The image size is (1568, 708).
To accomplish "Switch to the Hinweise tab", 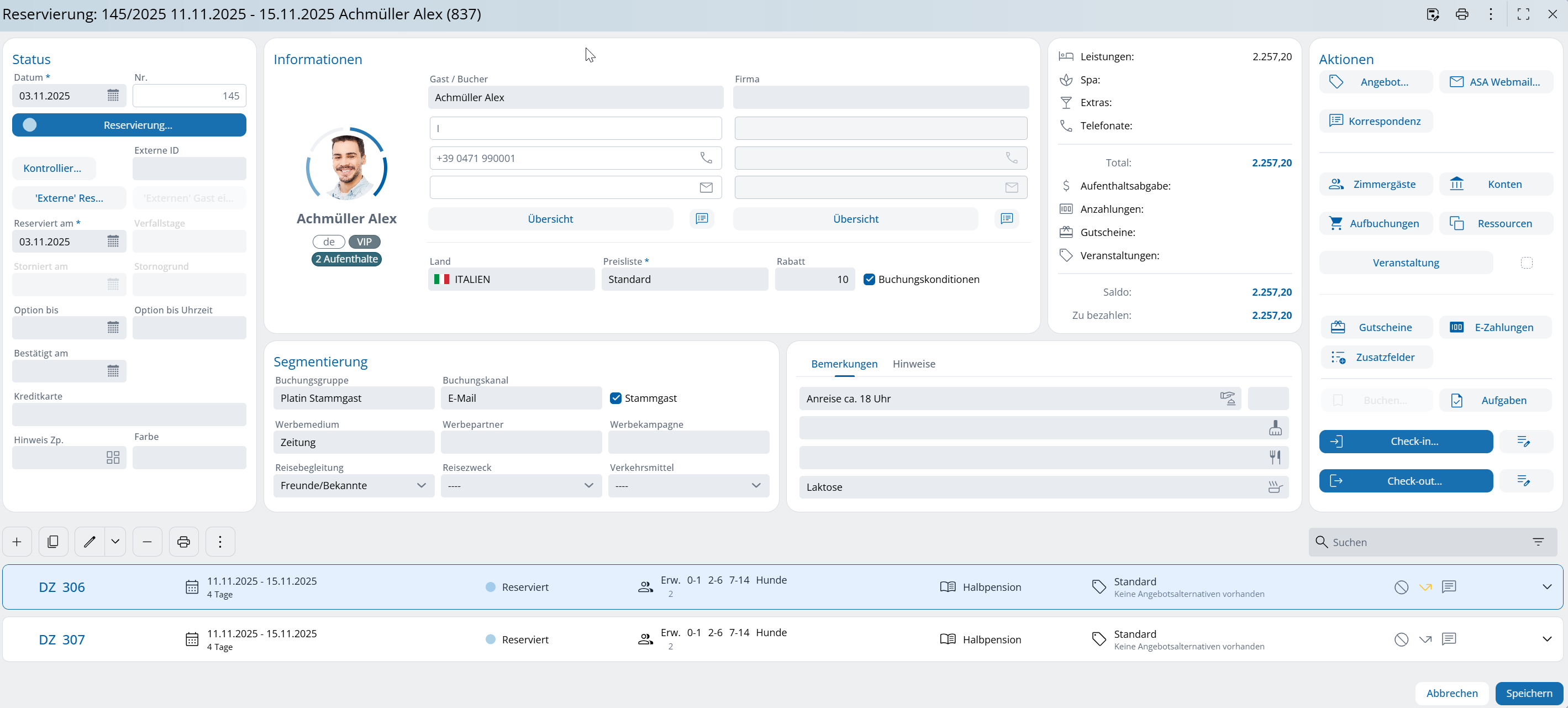I will 914,364.
